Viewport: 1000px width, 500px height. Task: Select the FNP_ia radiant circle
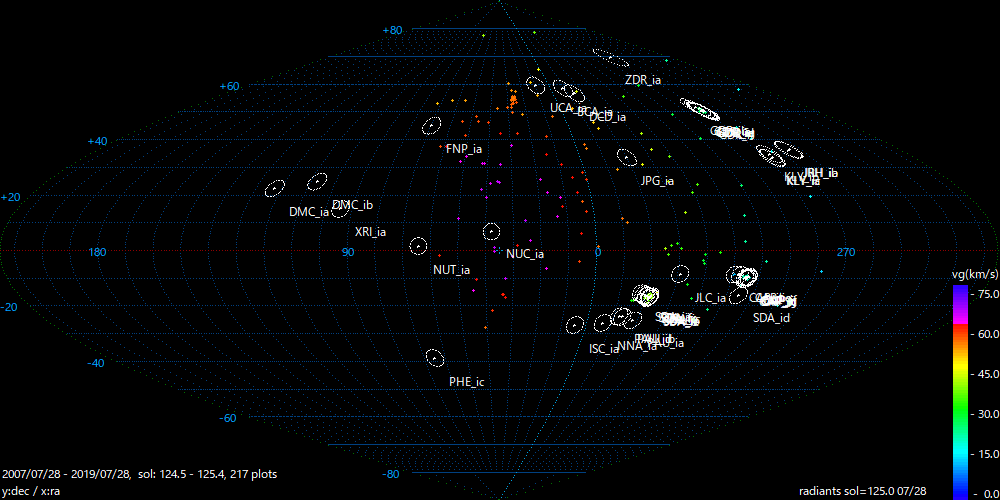432,126
